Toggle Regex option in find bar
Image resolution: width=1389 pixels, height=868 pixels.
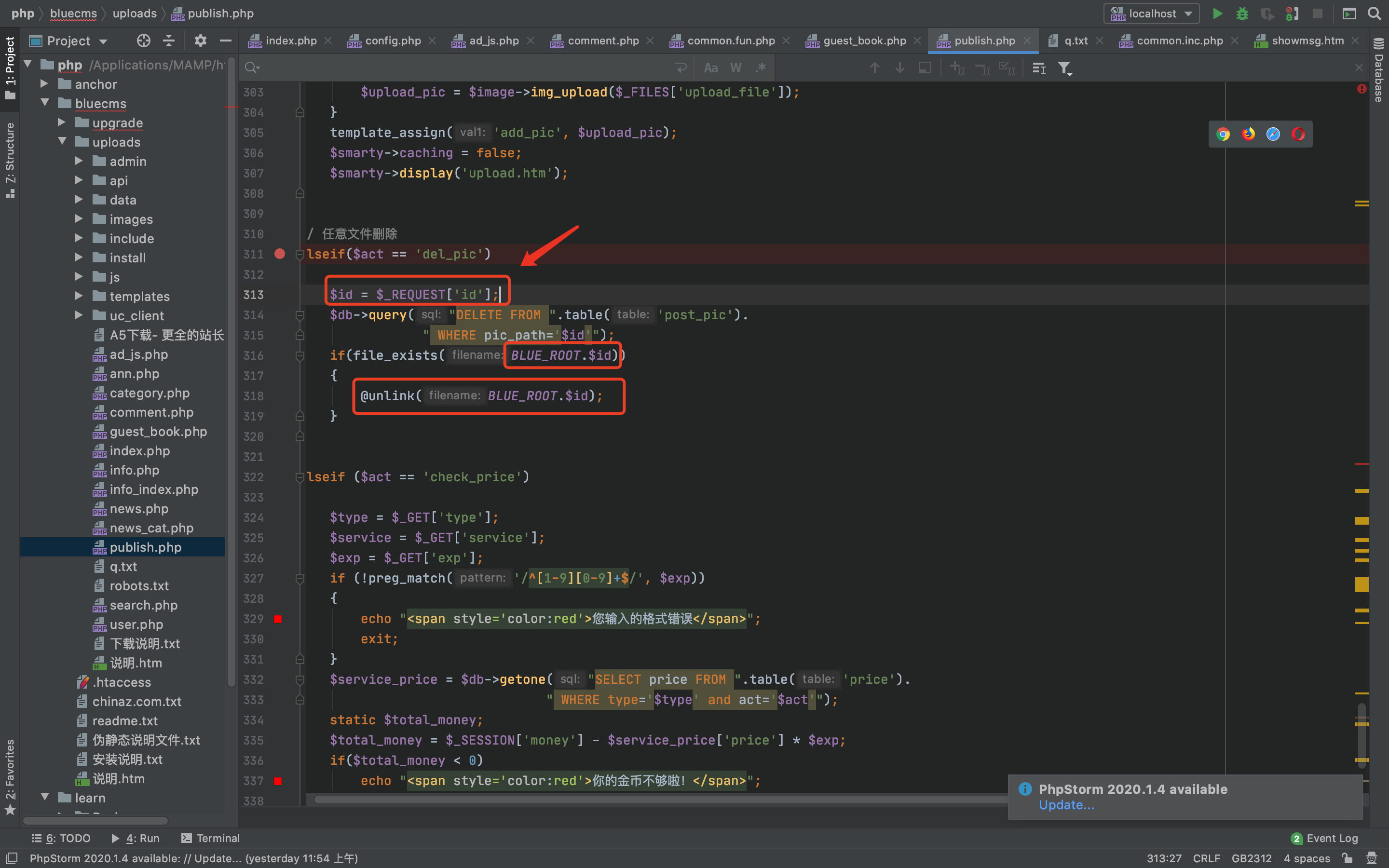(x=761, y=68)
